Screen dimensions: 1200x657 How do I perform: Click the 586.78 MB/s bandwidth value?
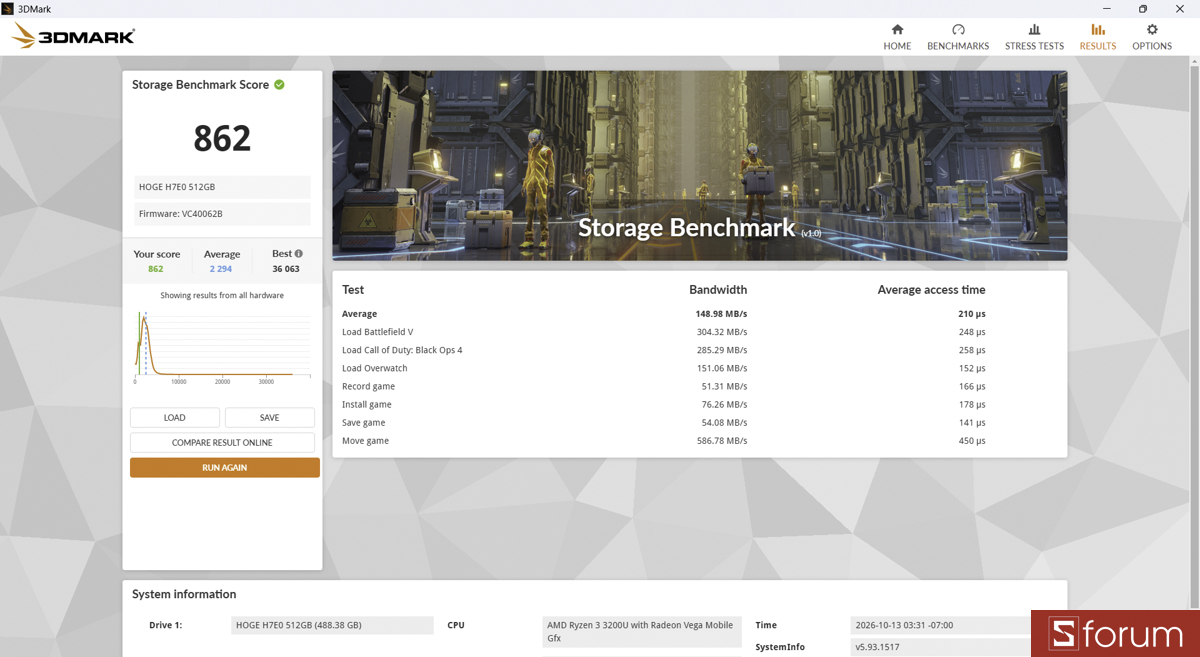pyautogui.click(x=722, y=440)
